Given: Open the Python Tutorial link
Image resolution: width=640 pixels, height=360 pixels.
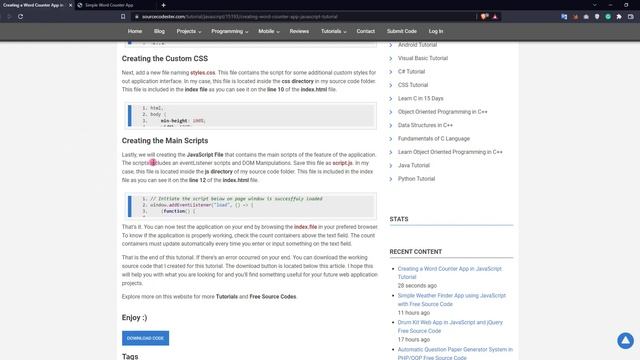Looking at the screenshot, I should coord(416,179).
